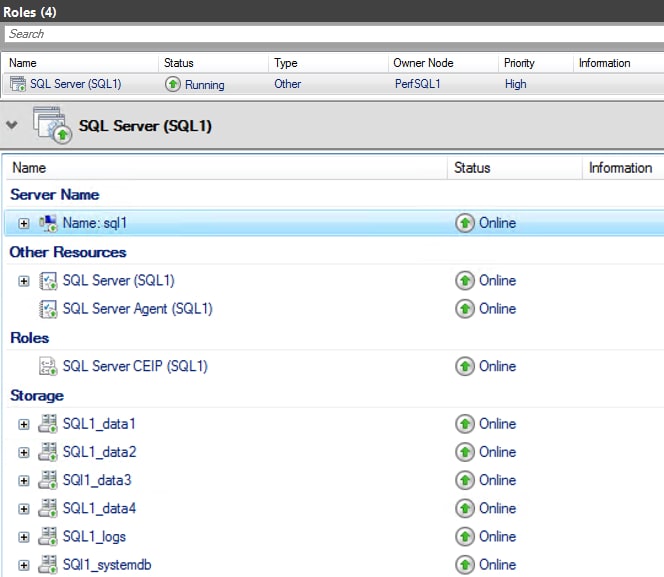Click the SQL Server CEIP (SQL1) role icon
Image resolution: width=664 pixels, height=577 pixels.
pyautogui.click(x=48, y=366)
